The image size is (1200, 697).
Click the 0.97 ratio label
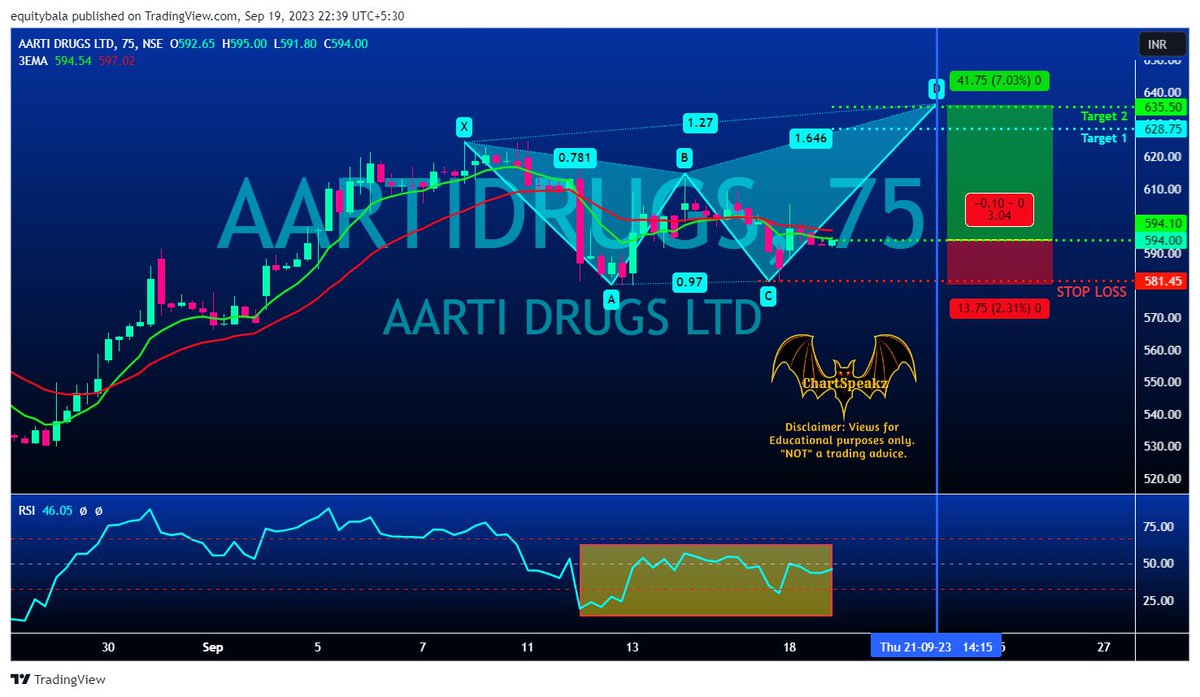(688, 282)
